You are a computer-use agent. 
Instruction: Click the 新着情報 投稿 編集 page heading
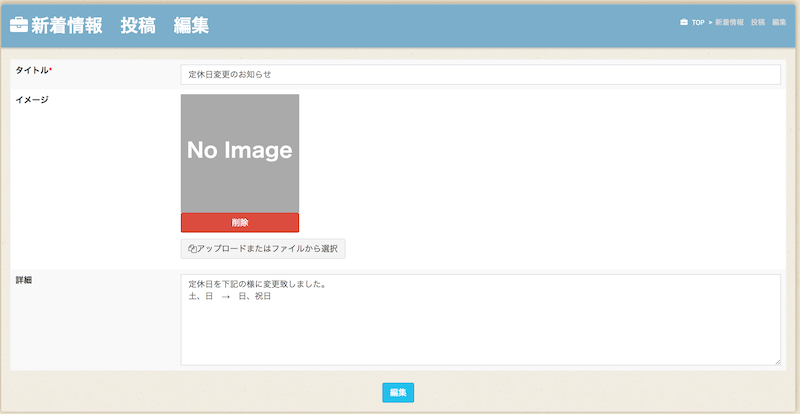tap(120, 26)
